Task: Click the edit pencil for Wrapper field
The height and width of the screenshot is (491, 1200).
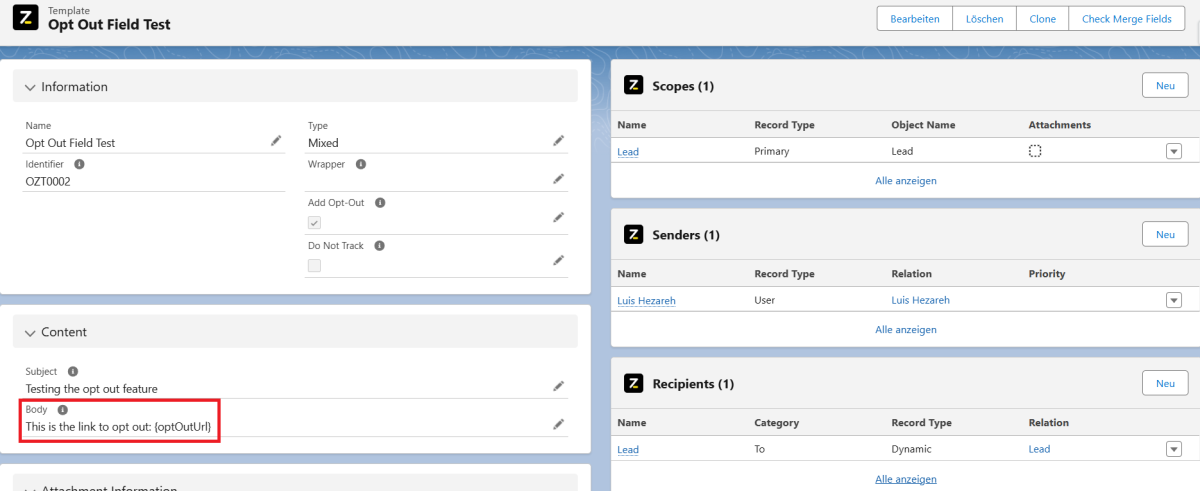Action: [559, 179]
